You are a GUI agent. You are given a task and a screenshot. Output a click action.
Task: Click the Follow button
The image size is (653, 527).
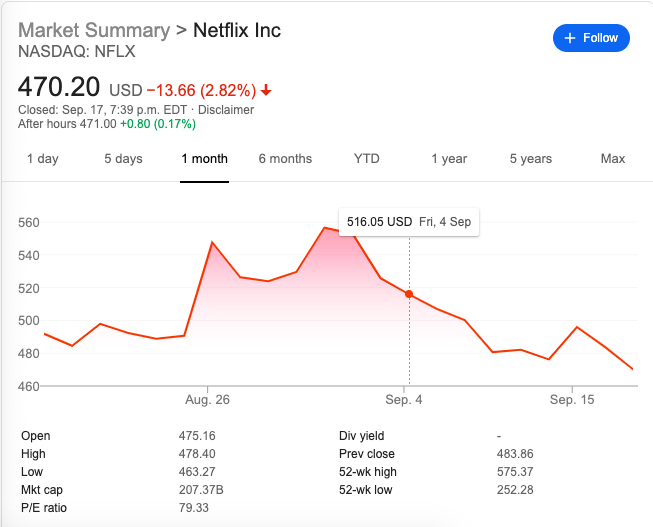pos(591,38)
